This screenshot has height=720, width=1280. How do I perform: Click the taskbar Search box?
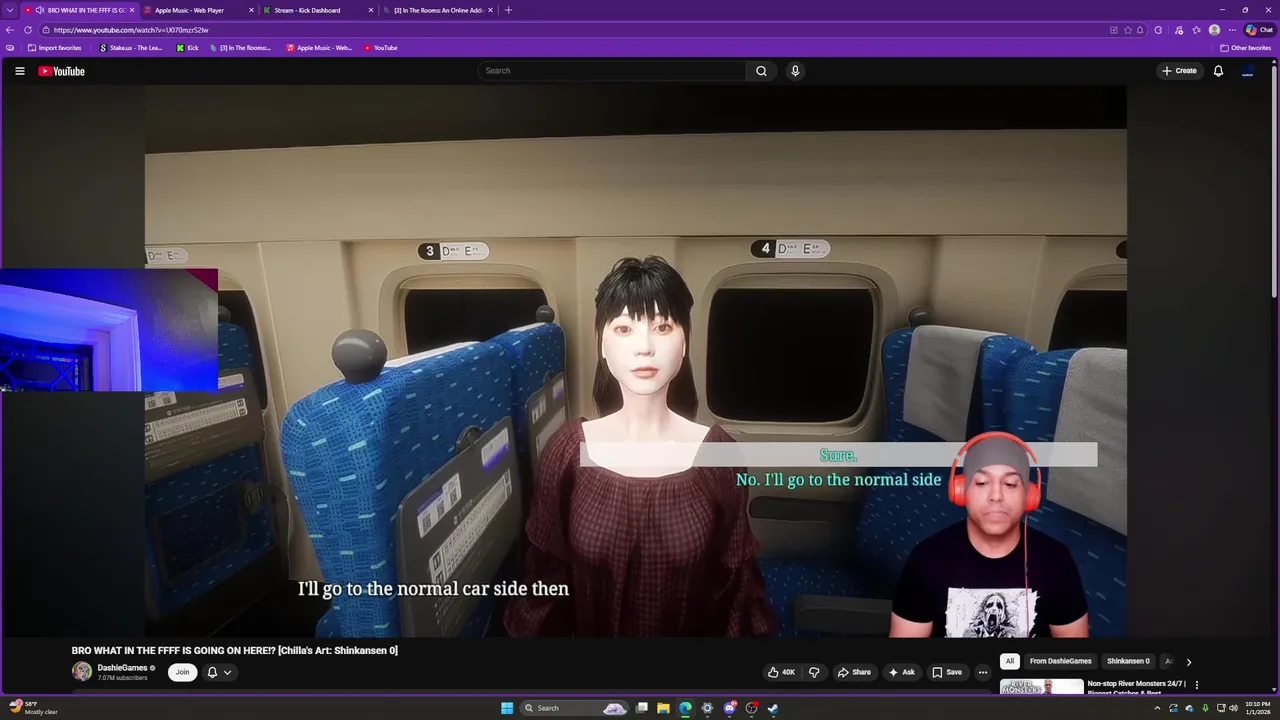[x=575, y=708]
